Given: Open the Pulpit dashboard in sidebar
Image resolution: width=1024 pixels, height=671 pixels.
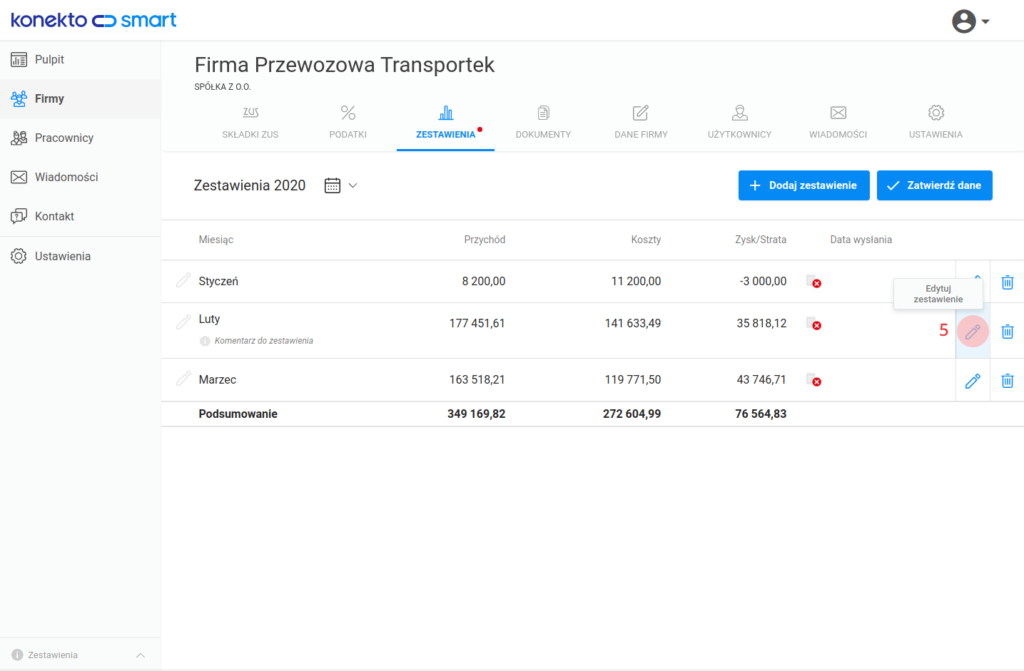Looking at the screenshot, I should [80, 59].
